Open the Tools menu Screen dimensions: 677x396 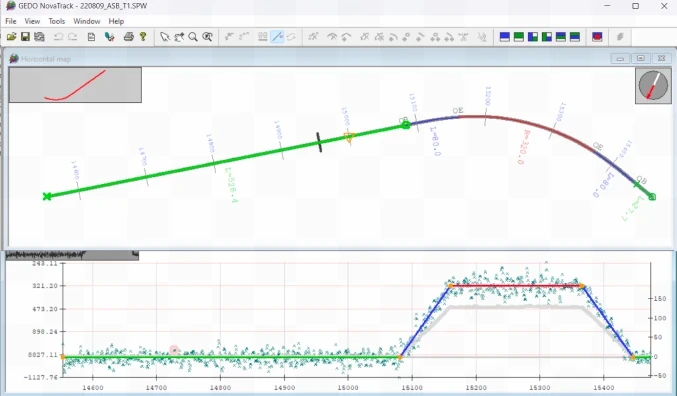57,21
